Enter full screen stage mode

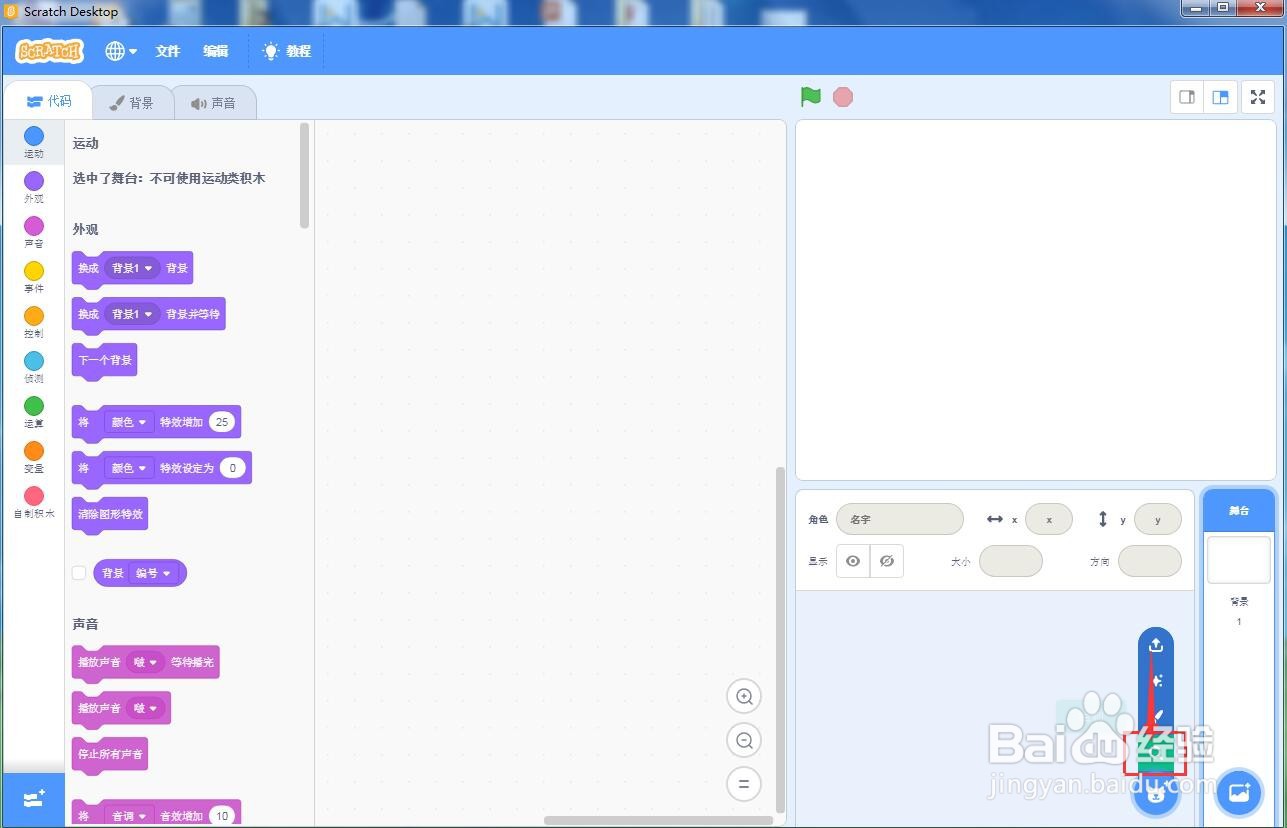(x=1258, y=97)
